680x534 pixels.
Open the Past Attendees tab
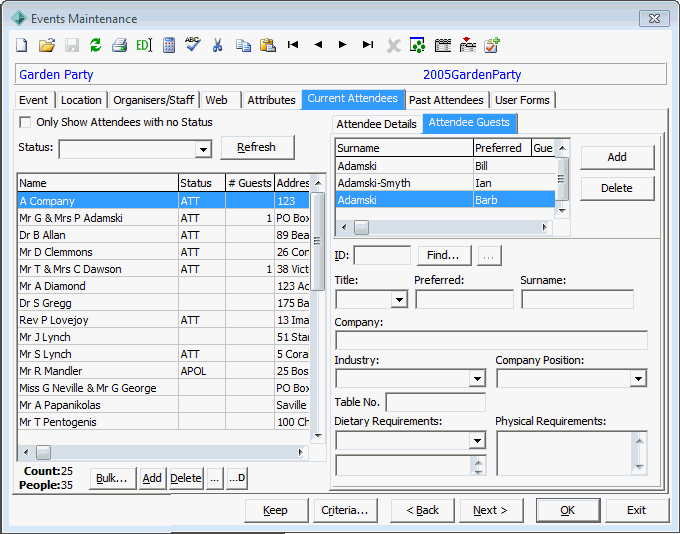point(446,100)
